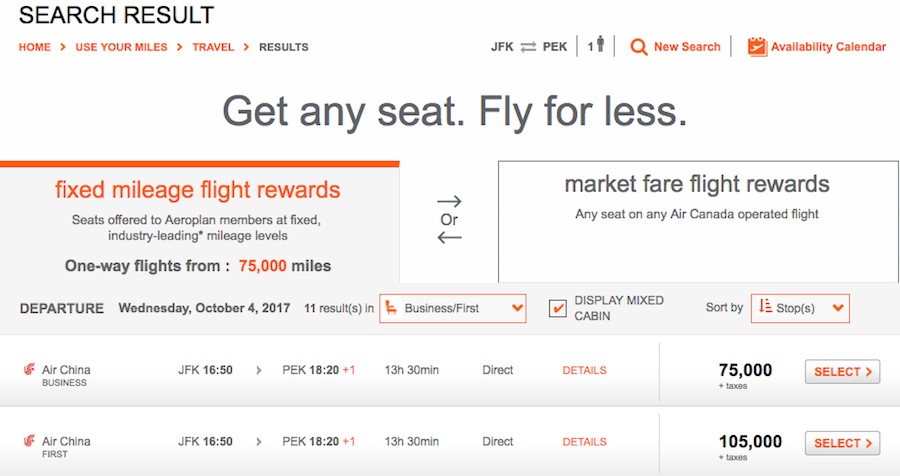
Task: Click Air China logo on First flight
Action: [x=29, y=441]
